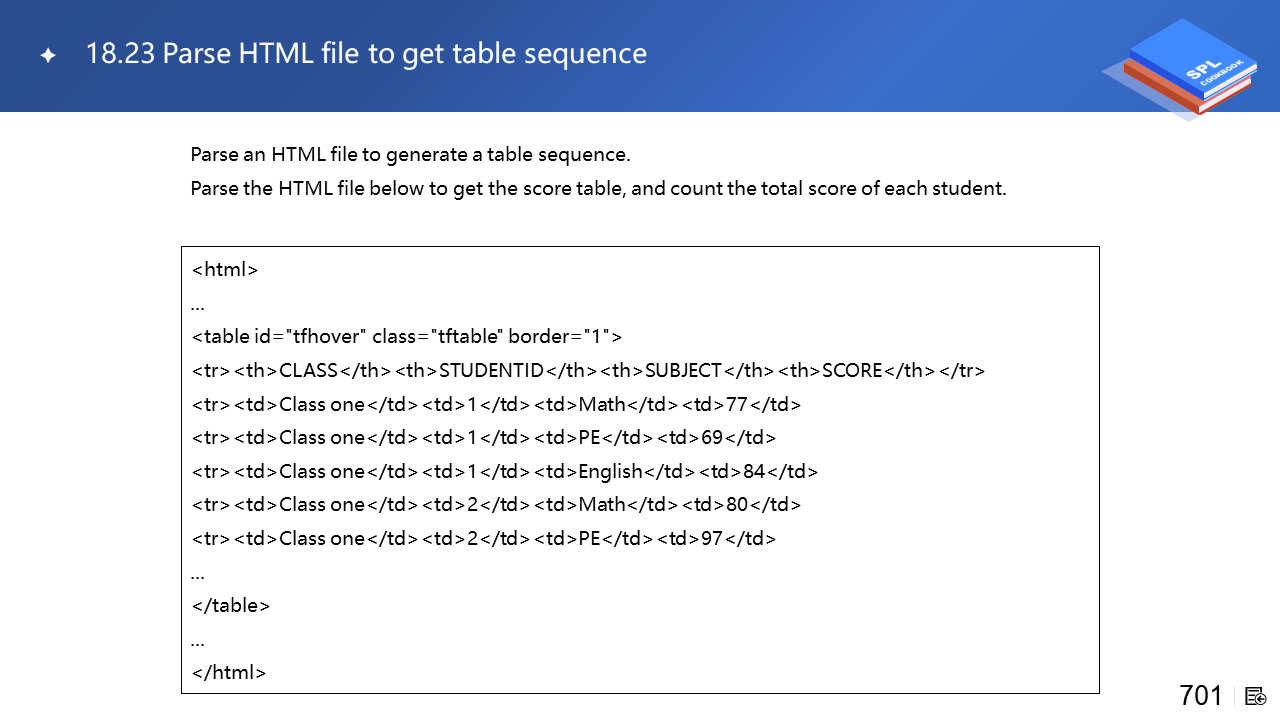
Task: Click the ellipsis line above </table>
Action: 198,573
